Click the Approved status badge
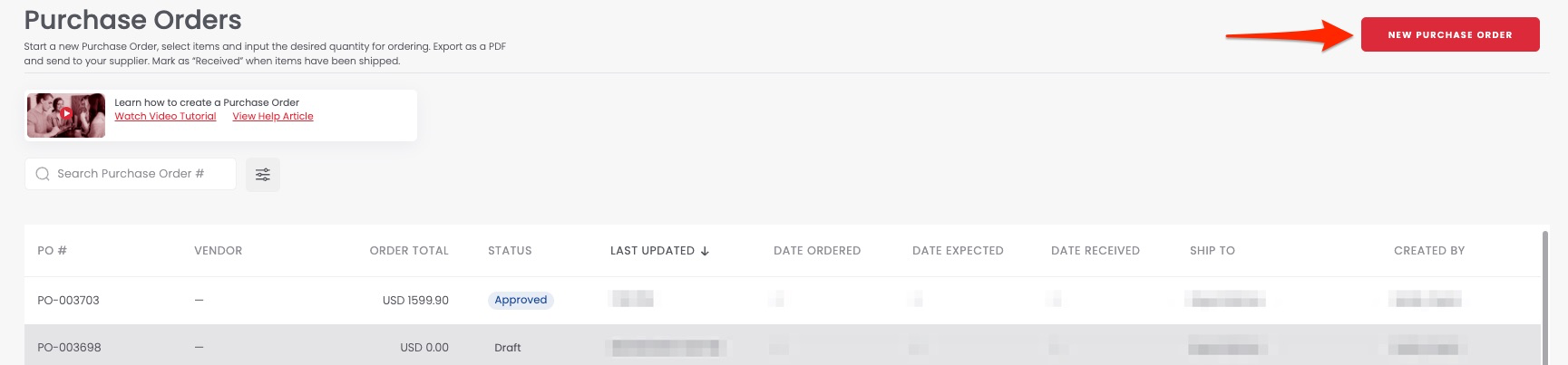Viewport: 1568px width, 365px height. coord(521,301)
